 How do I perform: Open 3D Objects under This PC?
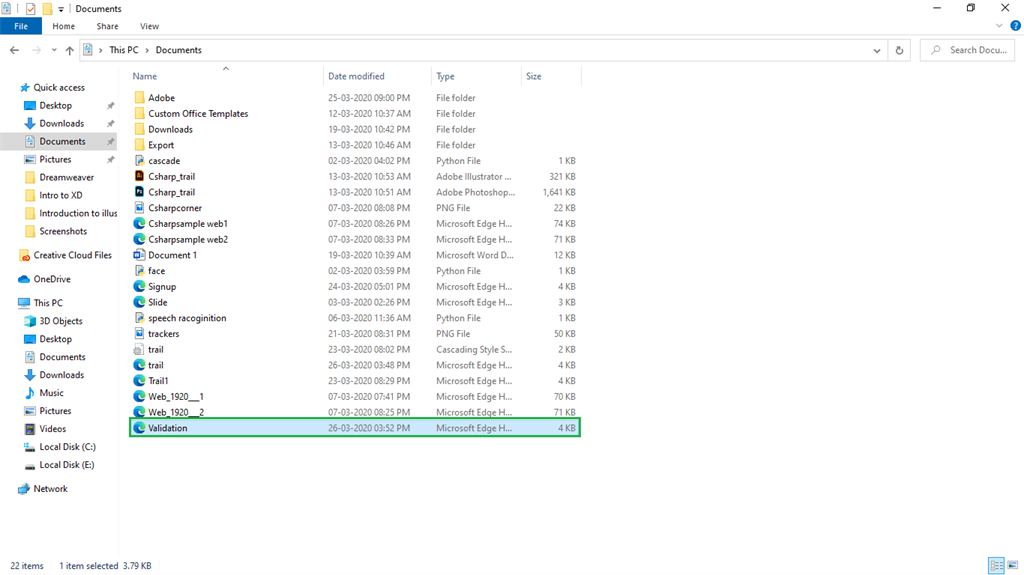click(x=61, y=321)
